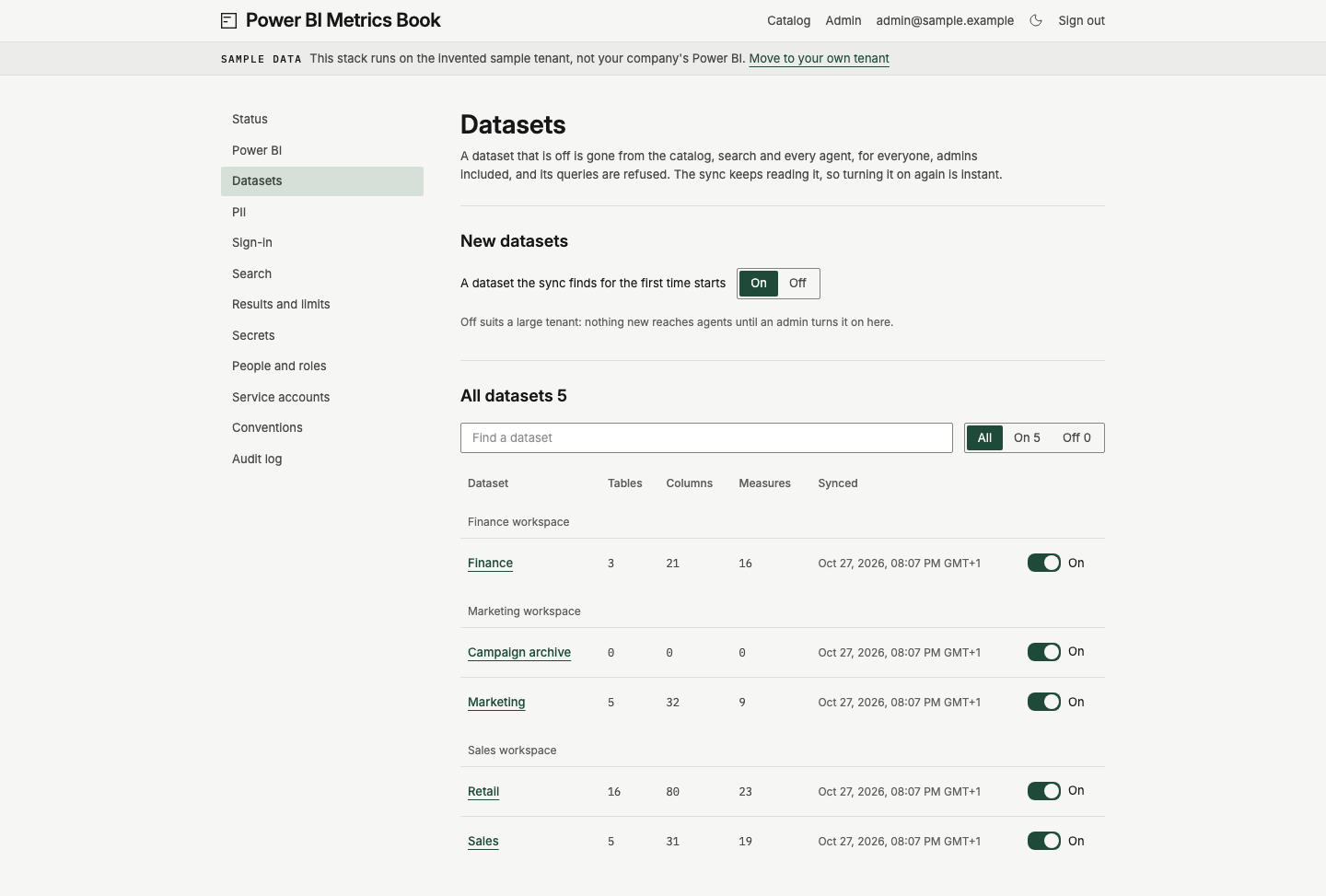Screen dimensions: 1326x896
Task: Click the admin@sample.example account link
Action: pos(945,21)
